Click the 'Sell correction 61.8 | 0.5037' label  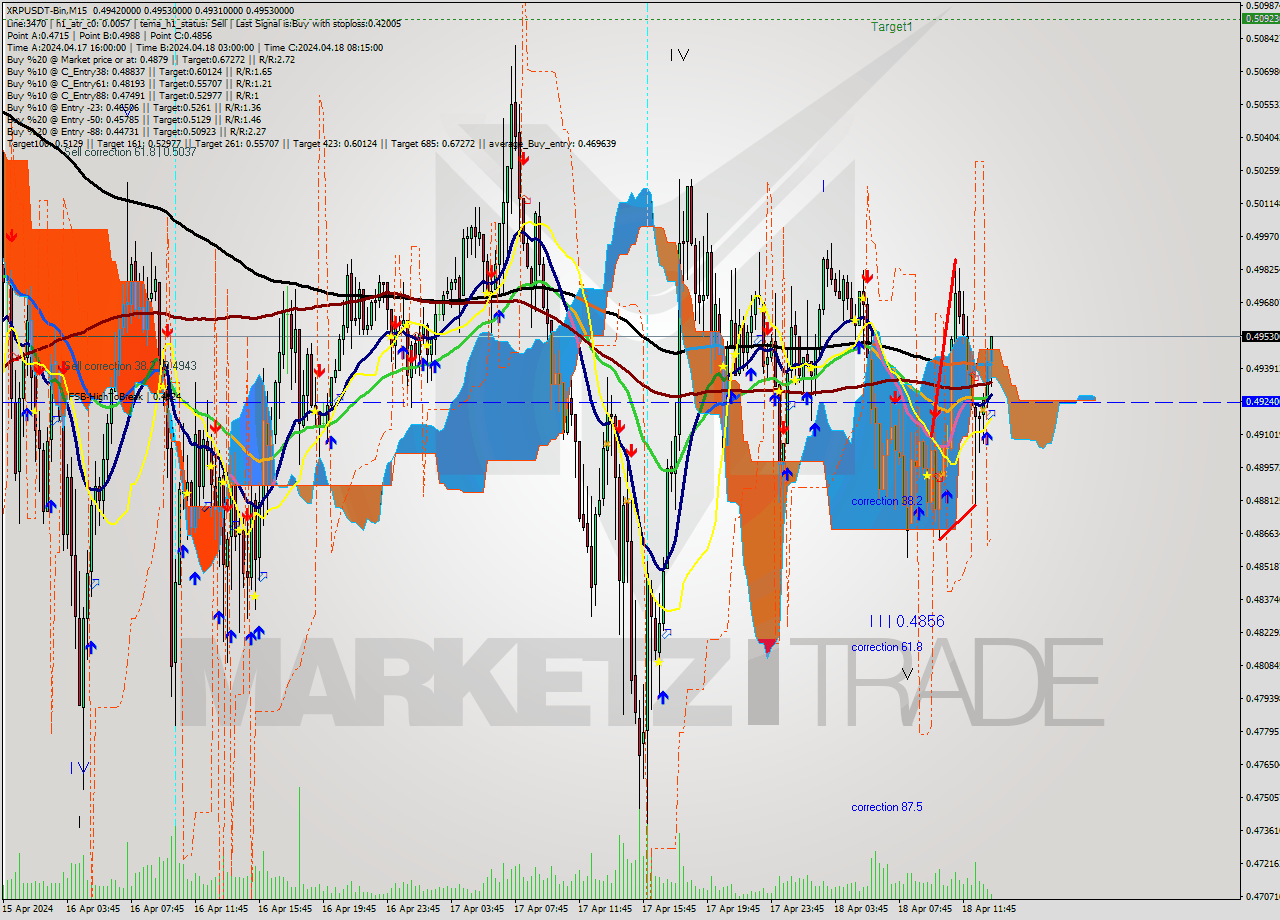tap(129, 152)
